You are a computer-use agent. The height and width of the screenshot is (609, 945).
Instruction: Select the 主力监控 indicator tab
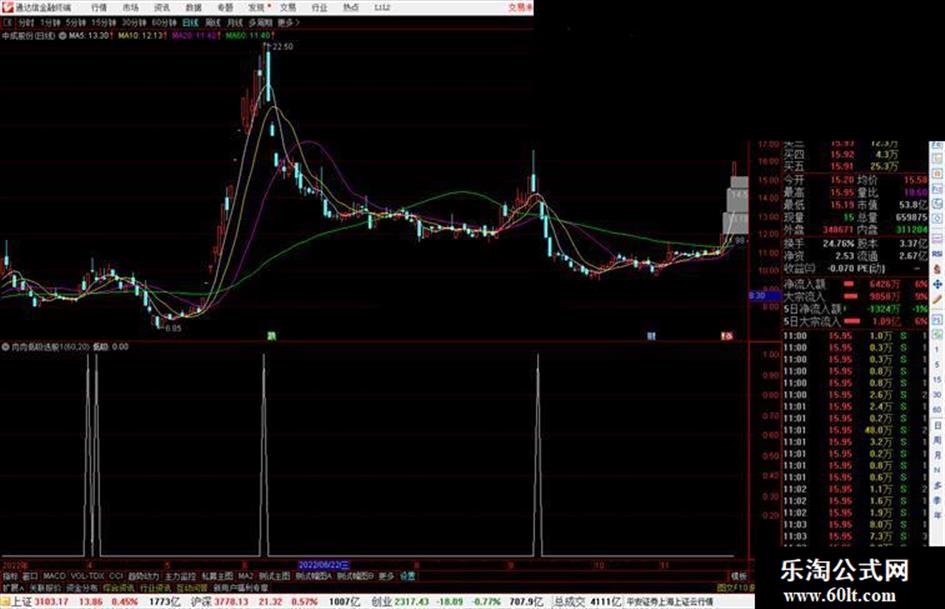tap(181, 576)
